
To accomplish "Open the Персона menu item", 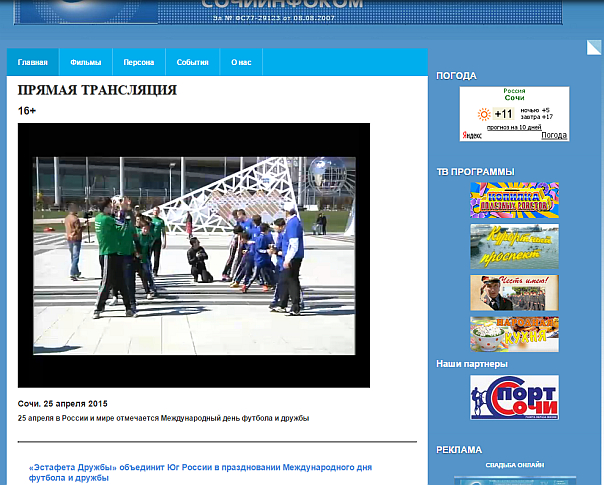I will pyautogui.click(x=138, y=62).
